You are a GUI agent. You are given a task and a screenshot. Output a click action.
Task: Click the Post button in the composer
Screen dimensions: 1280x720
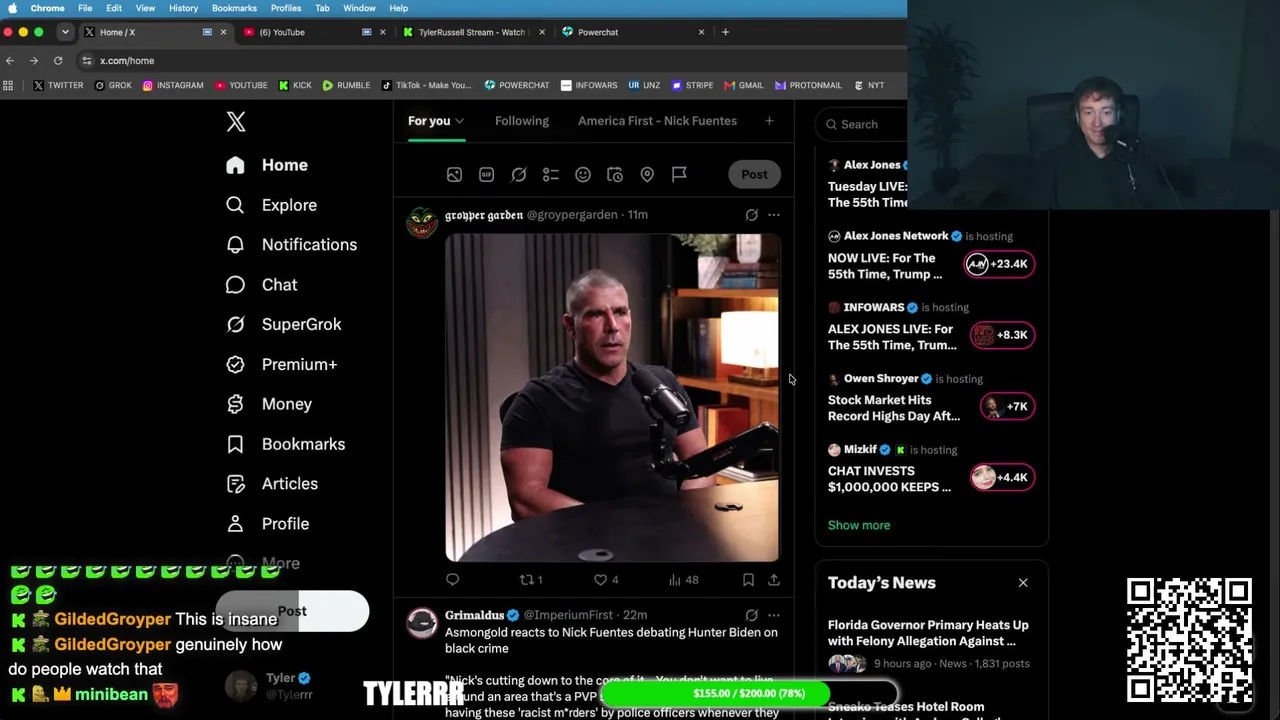click(x=755, y=175)
